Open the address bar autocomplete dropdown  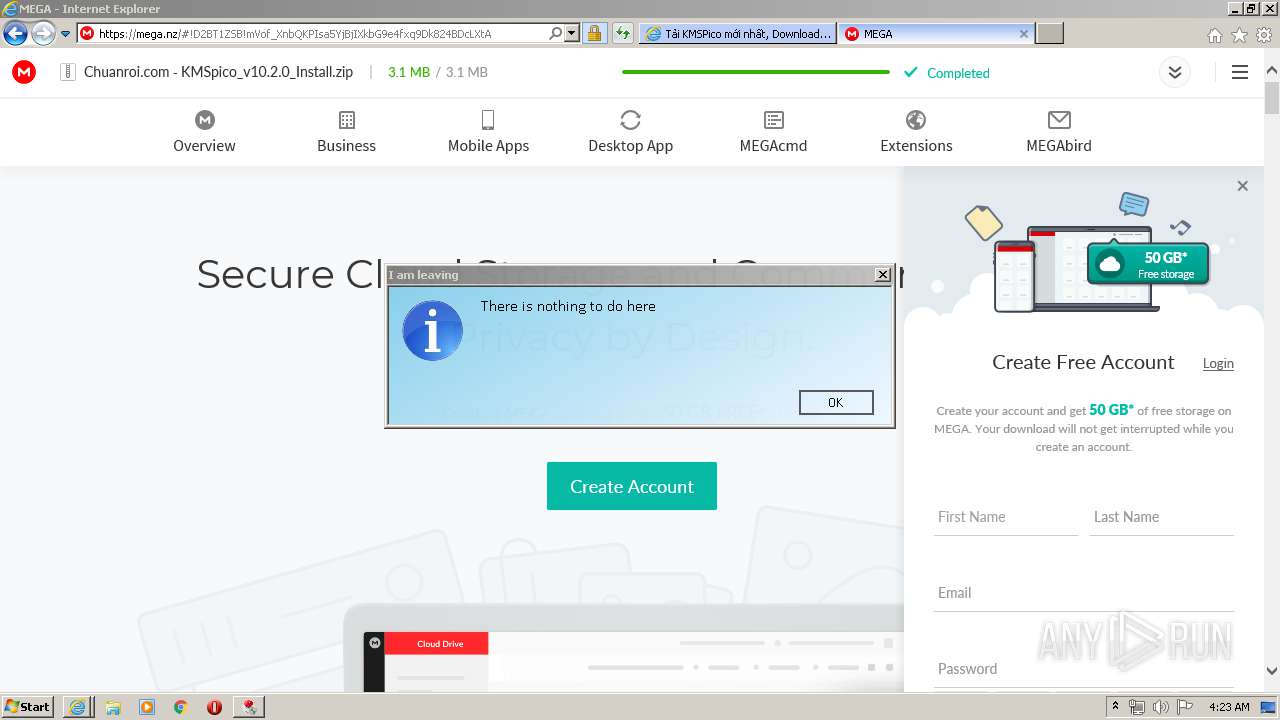point(572,33)
